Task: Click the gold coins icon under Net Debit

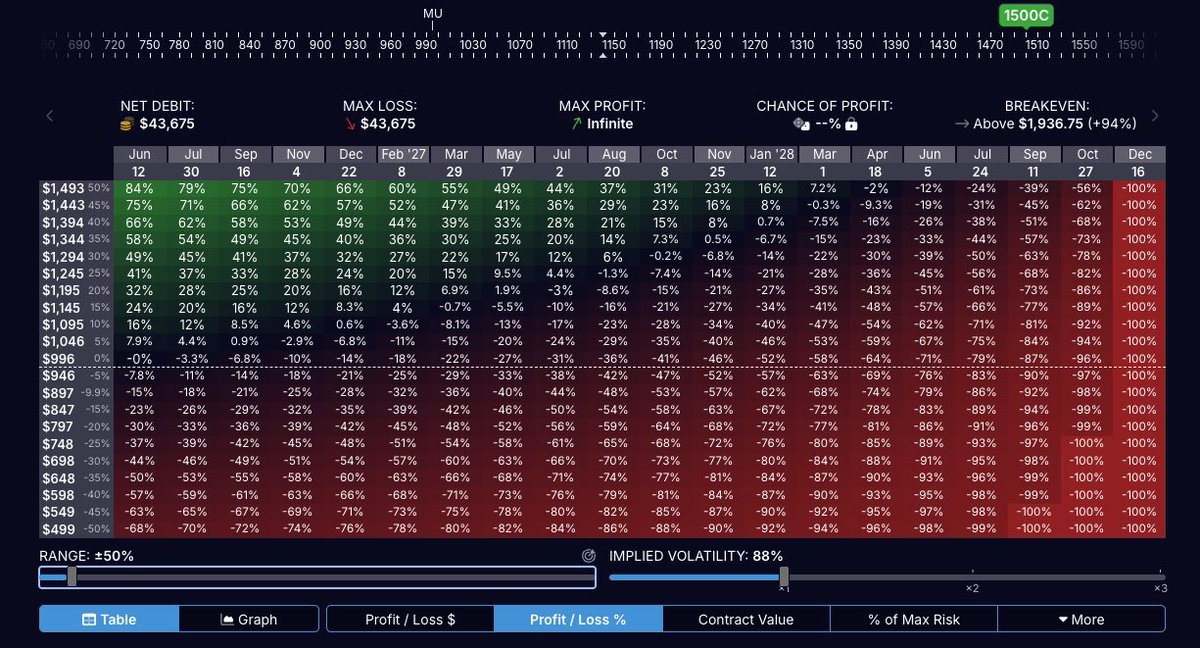Action: click(127, 124)
